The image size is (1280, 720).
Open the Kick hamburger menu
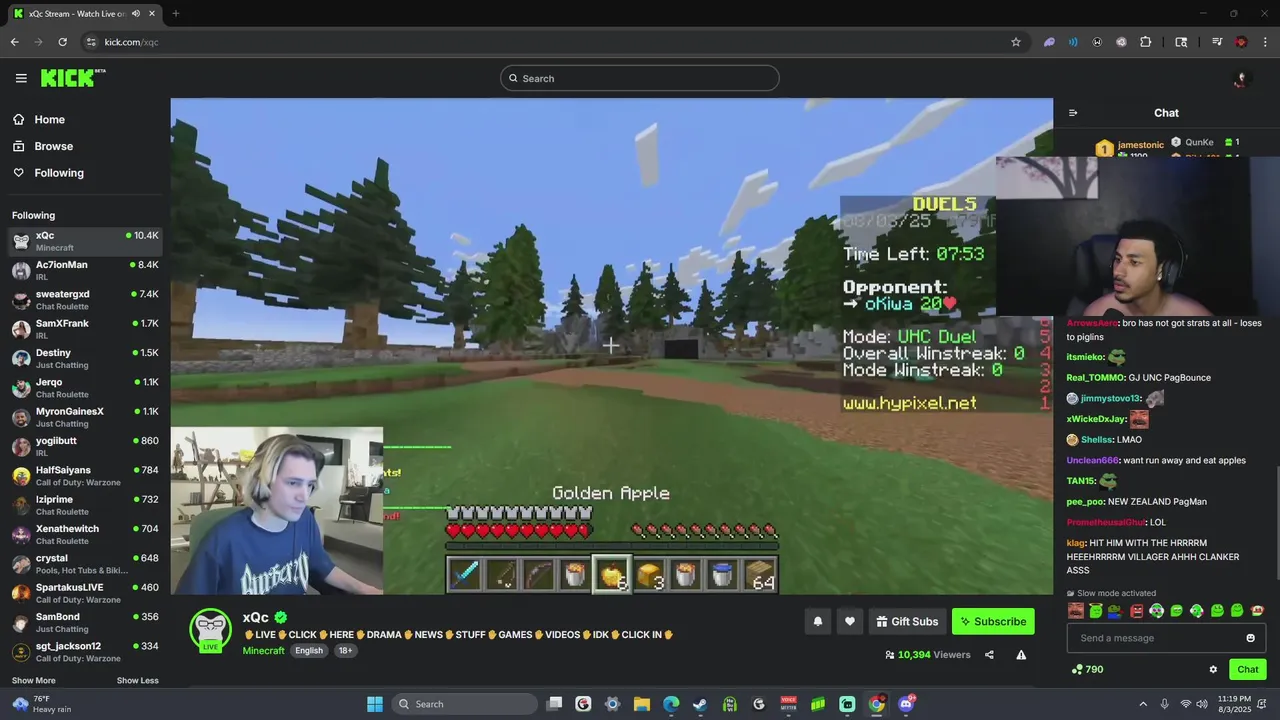[21, 78]
